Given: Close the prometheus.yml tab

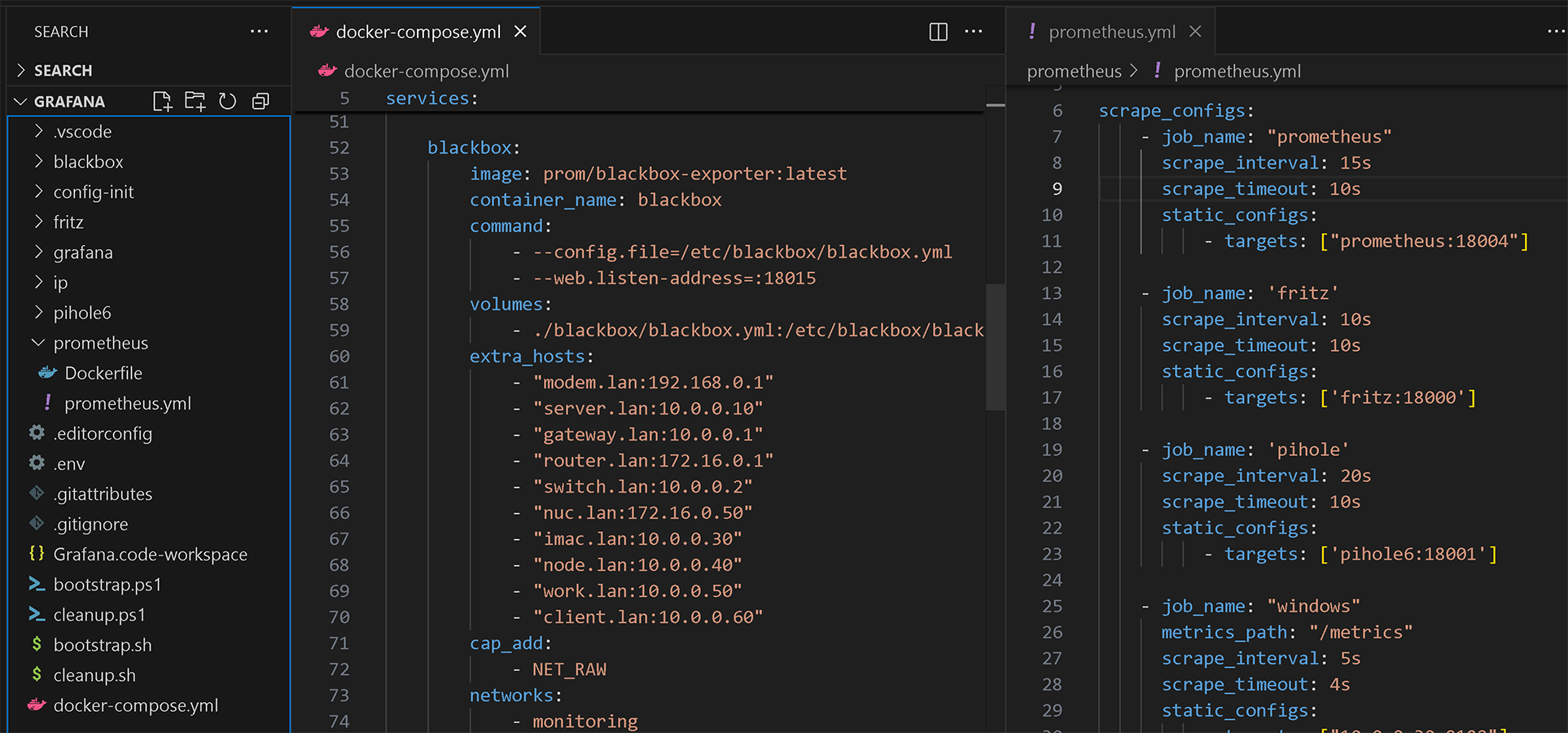Looking at the screenshot, I should (1195, 32).
